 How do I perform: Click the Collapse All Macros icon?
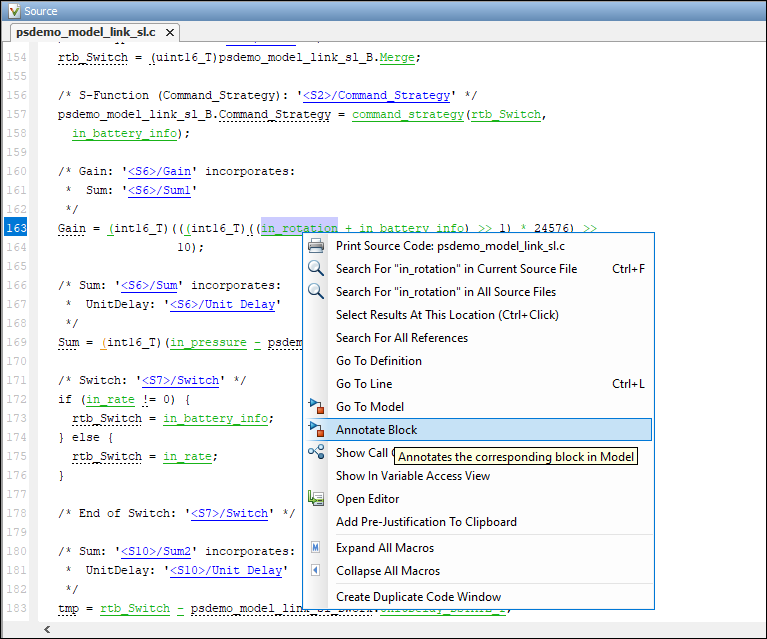point(316,571)
